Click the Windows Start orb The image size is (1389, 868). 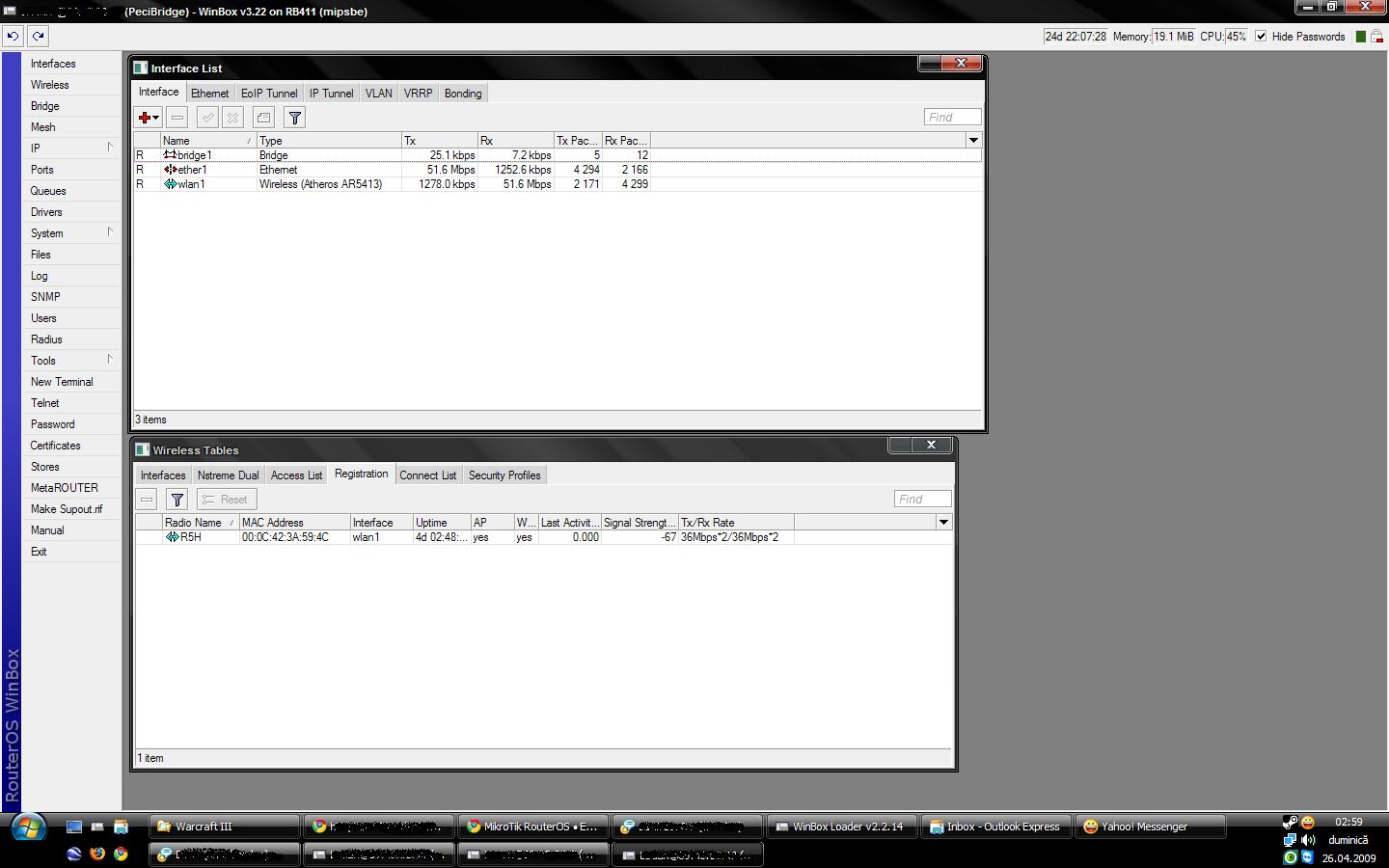(28, 827)
